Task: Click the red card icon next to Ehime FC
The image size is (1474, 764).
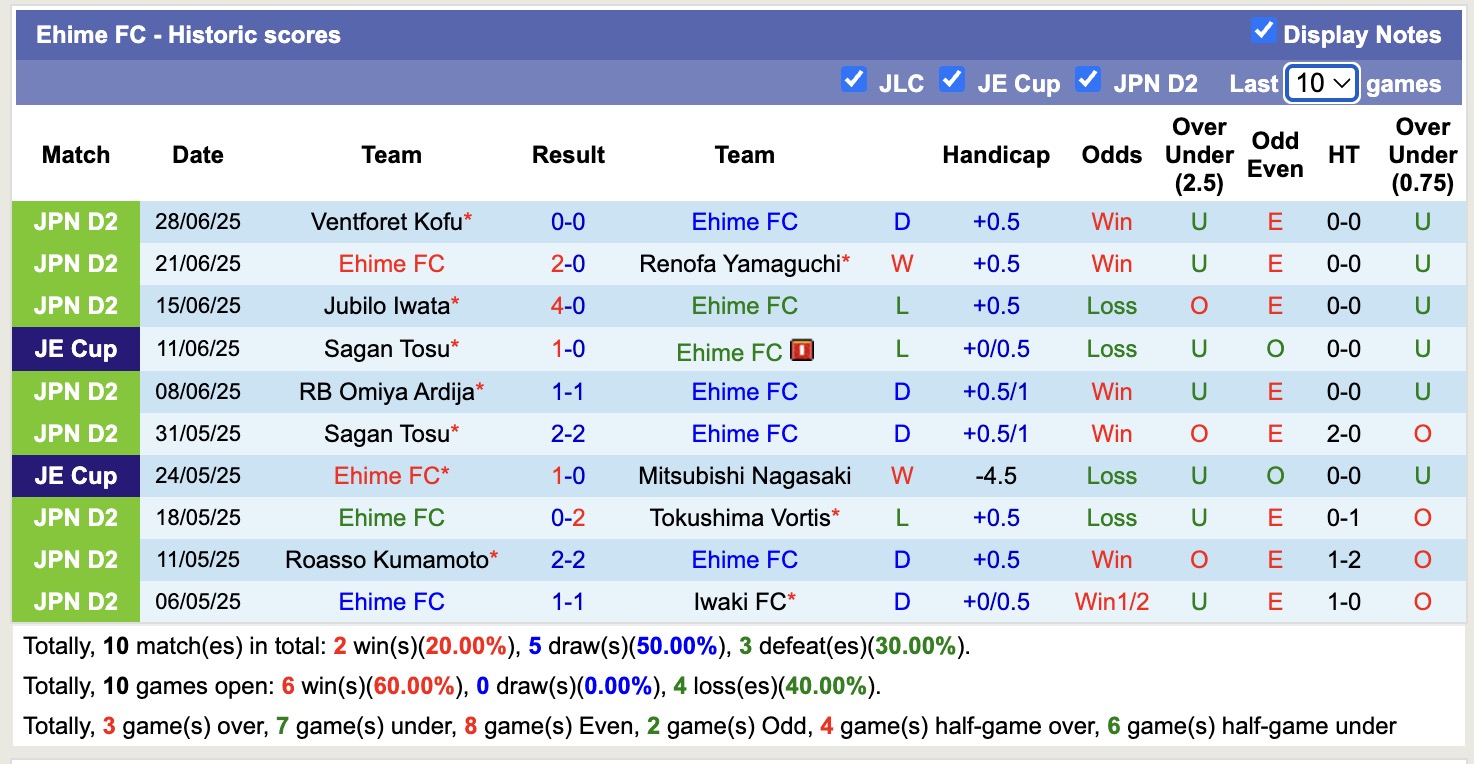Action: coord(801,351)
